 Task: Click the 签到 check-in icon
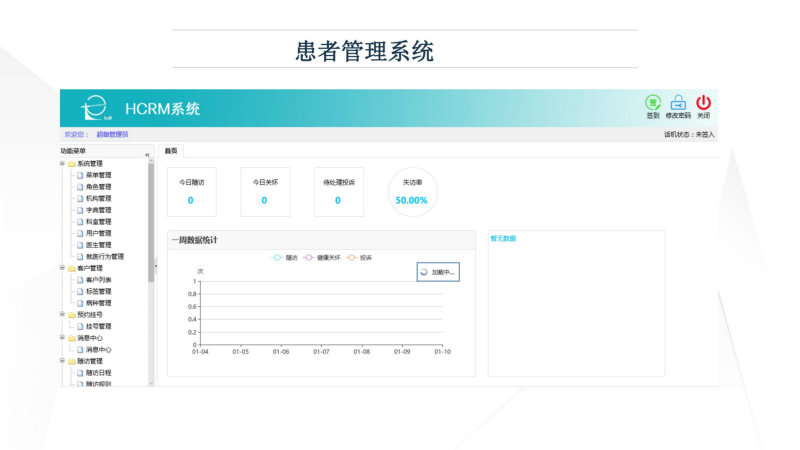[653, 103]
